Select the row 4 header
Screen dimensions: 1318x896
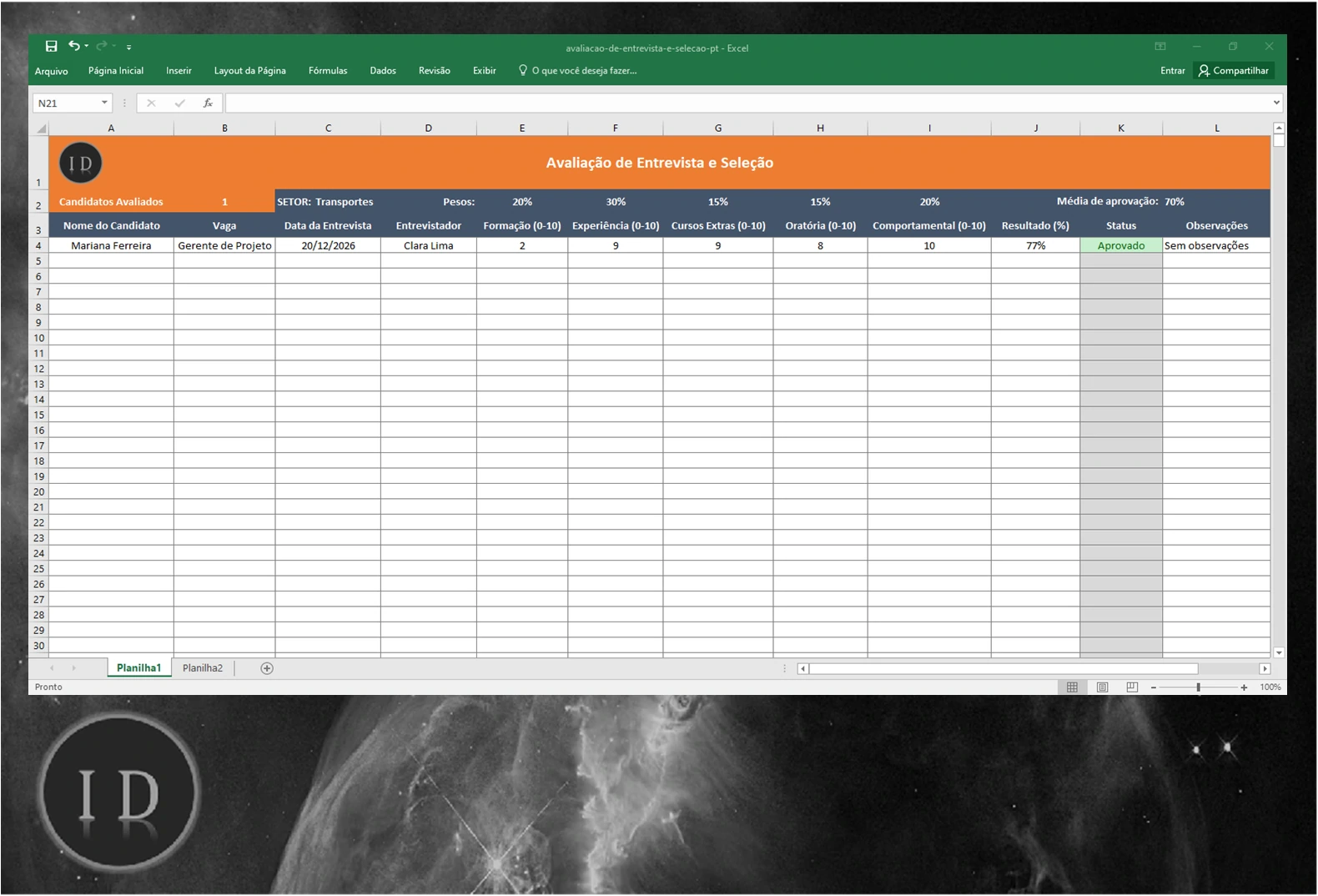[38, 246]
